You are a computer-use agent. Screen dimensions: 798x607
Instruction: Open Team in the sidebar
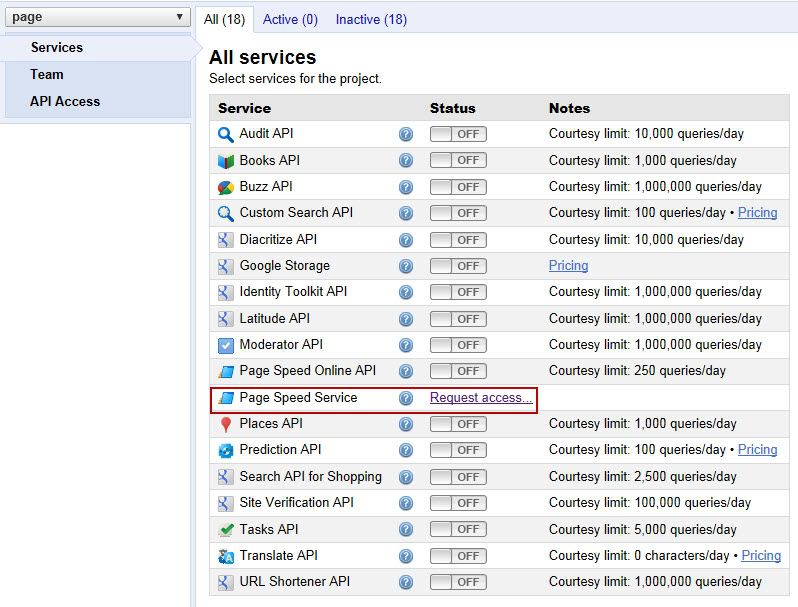tap(47, 74)
